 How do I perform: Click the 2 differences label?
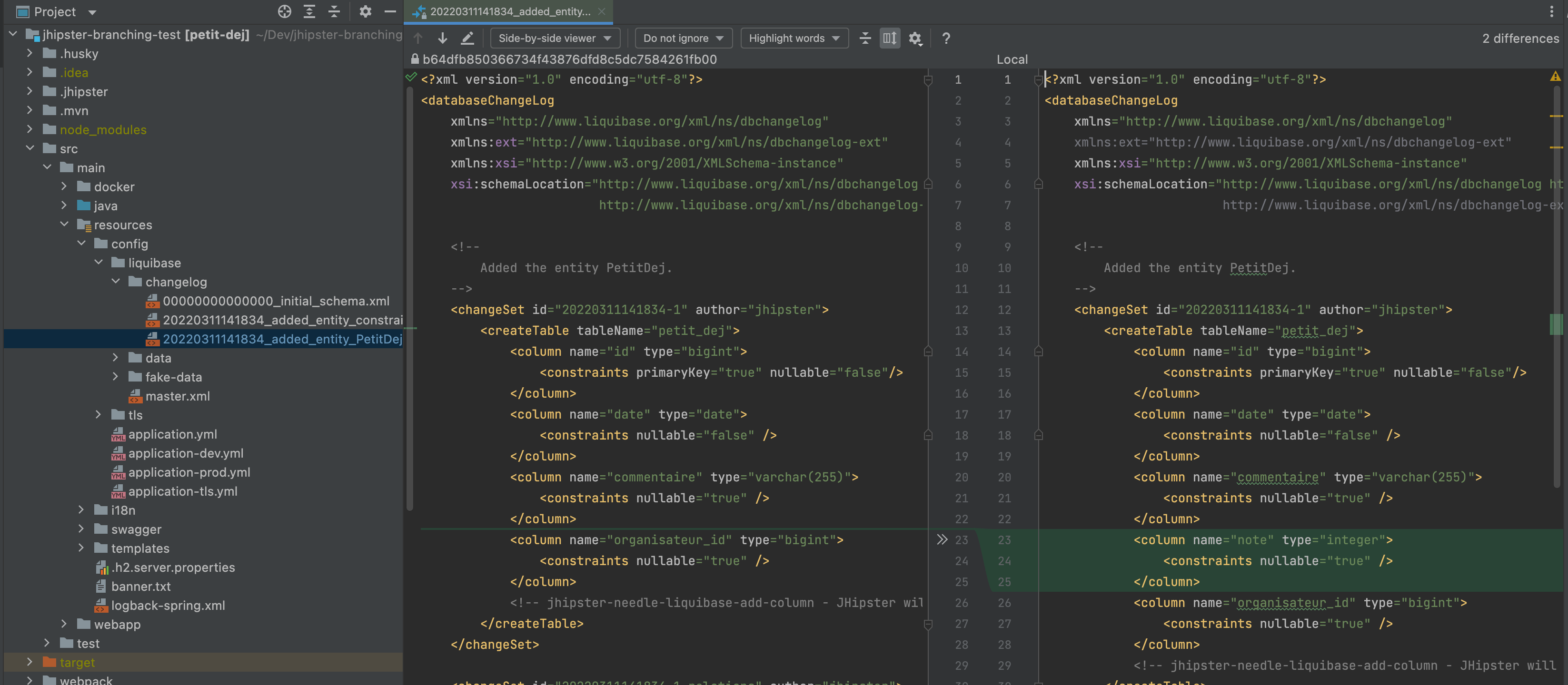click(x=1520, y=39)
